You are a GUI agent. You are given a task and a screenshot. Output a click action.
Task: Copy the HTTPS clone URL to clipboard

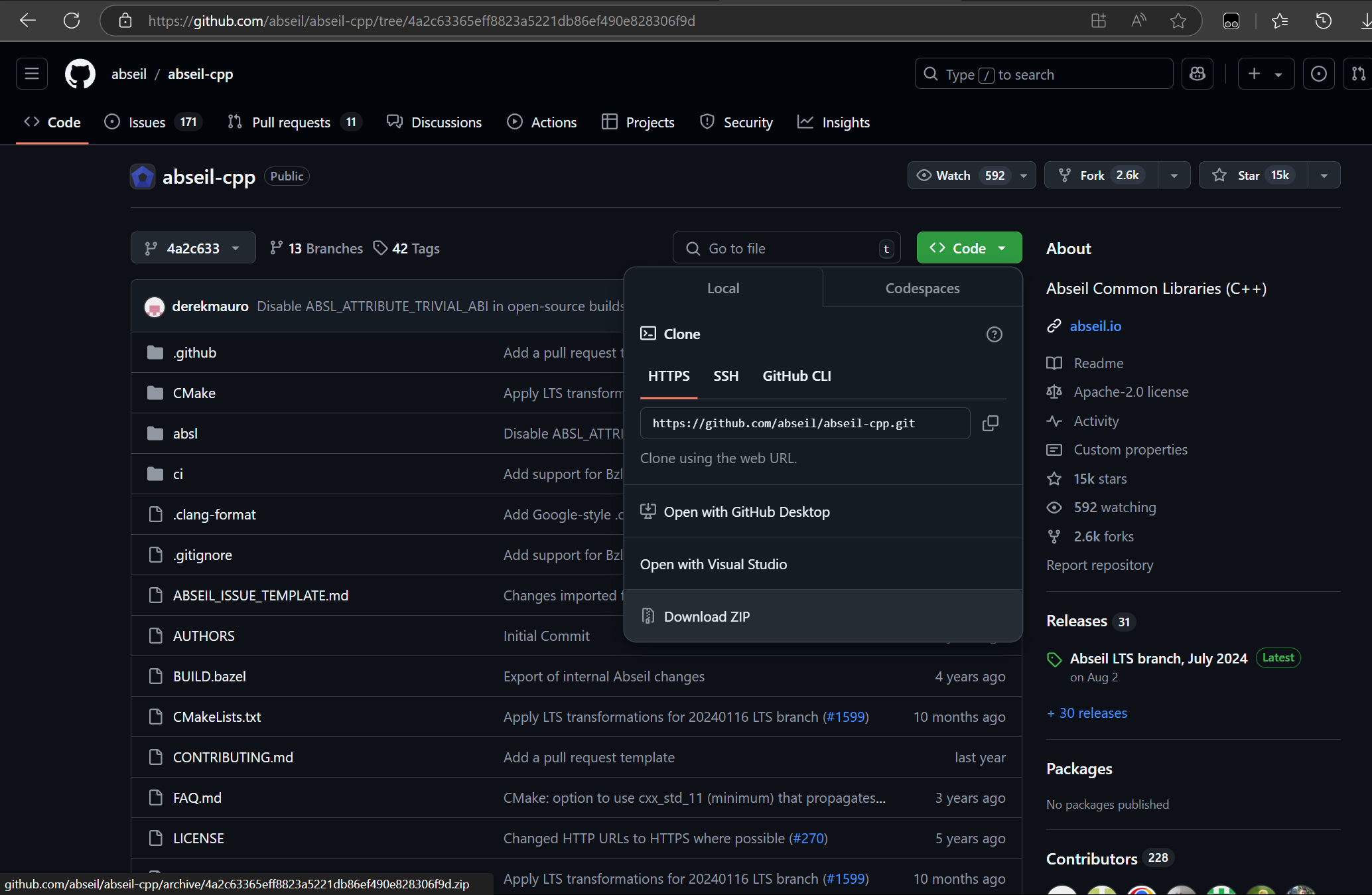point(990,423)
